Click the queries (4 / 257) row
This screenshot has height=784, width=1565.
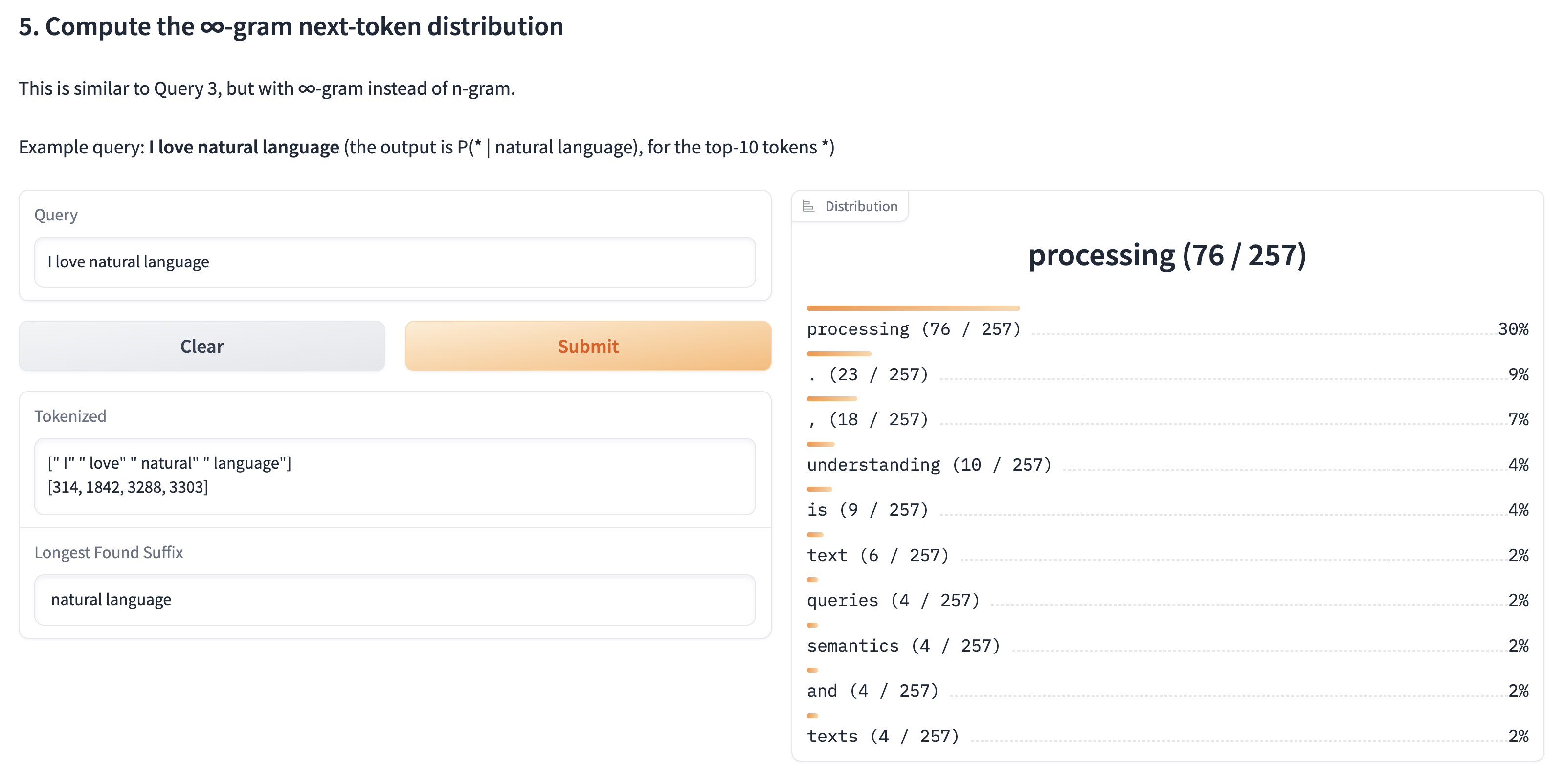click(893, 601)
